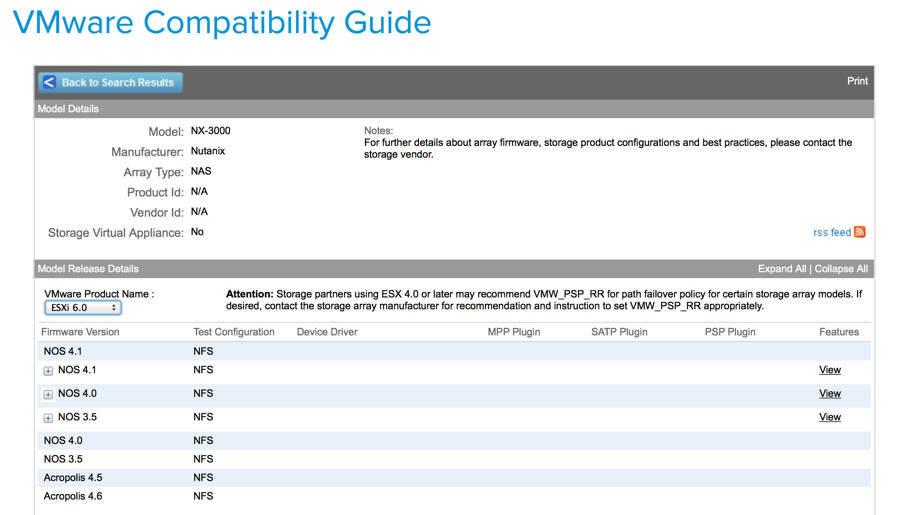900x515 pixels.
Task: Click Collapse All
Action: pos(841,269)
